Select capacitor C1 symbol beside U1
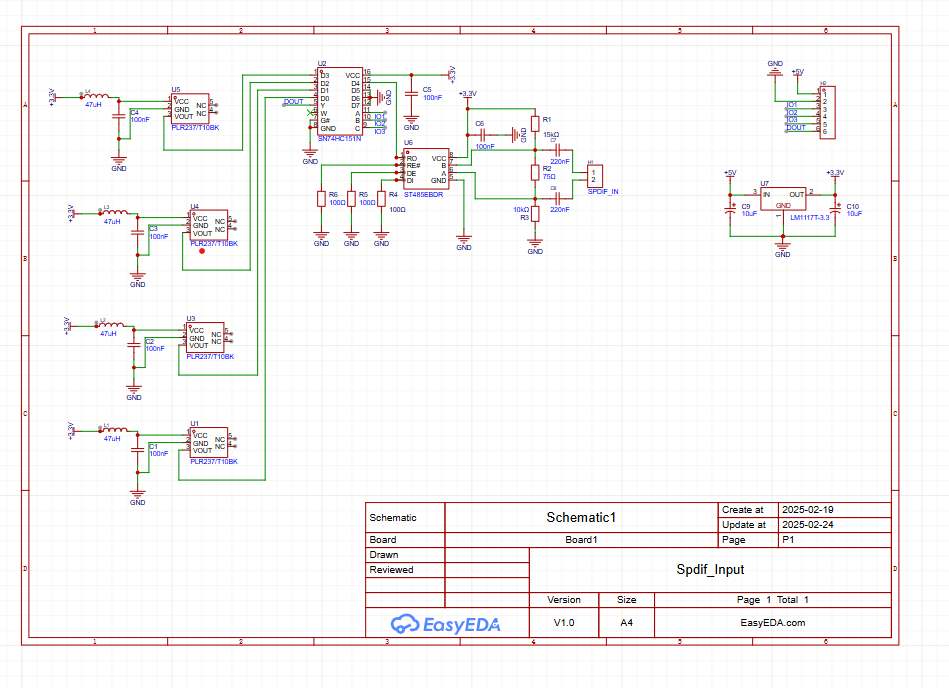 point(138,450)
